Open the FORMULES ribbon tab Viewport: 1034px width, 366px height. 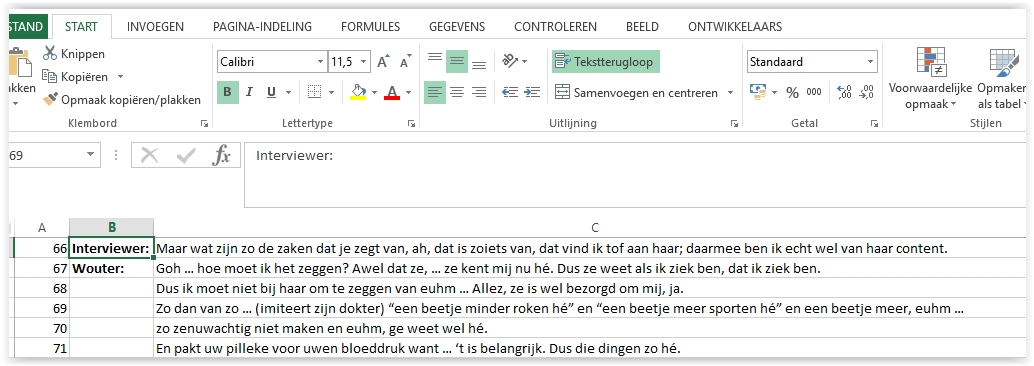pos(371,27)
